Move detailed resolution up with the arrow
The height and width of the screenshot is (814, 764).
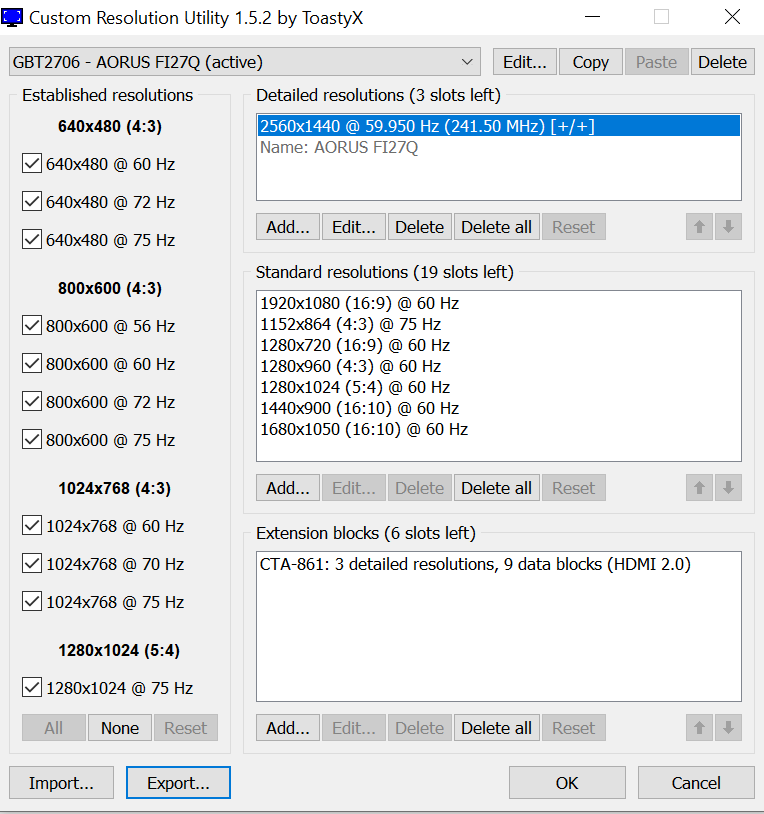[699, 227]
